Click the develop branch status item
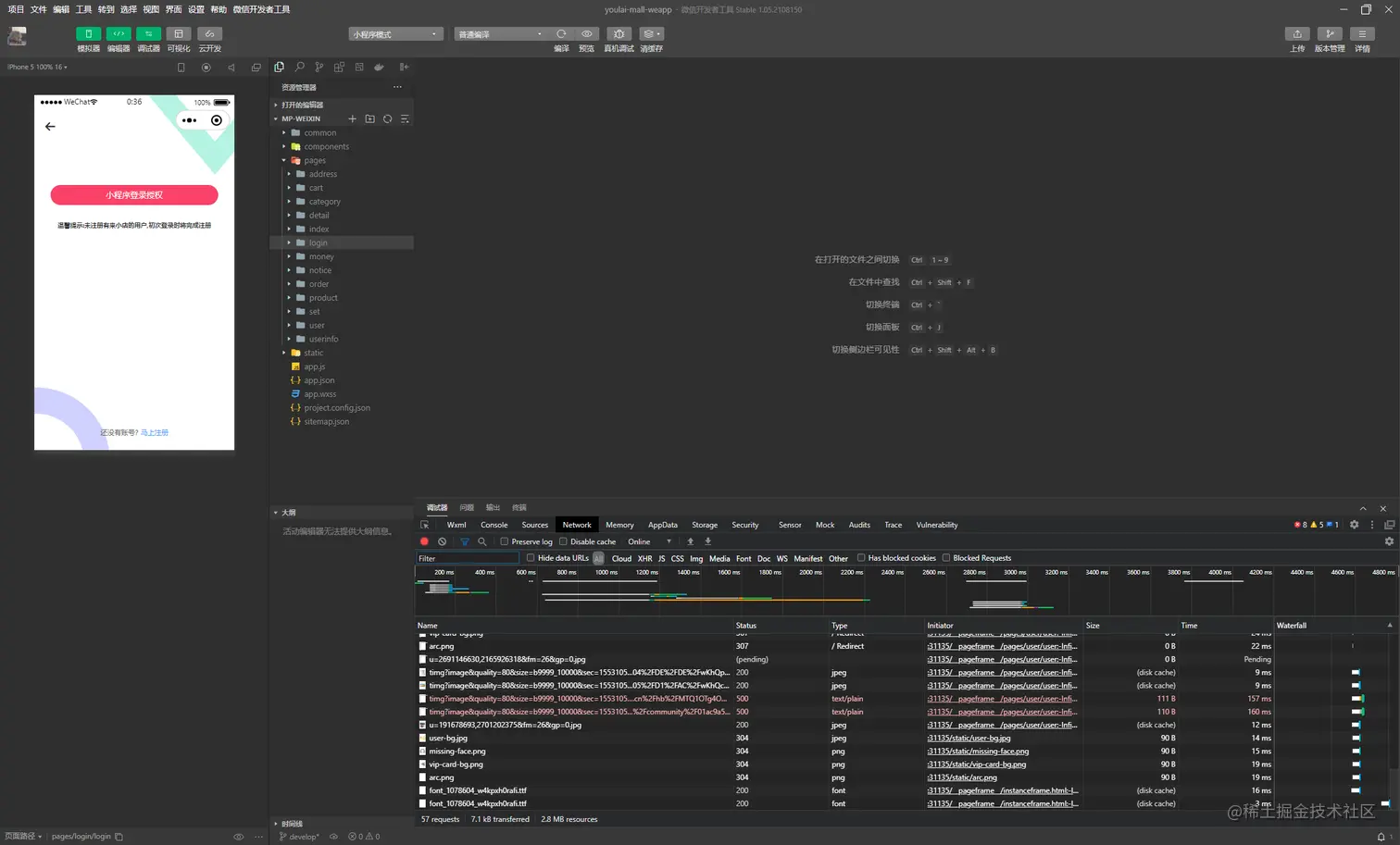Image resolution: width=1400 pixels, height=845 pixels. click(298, 837)
